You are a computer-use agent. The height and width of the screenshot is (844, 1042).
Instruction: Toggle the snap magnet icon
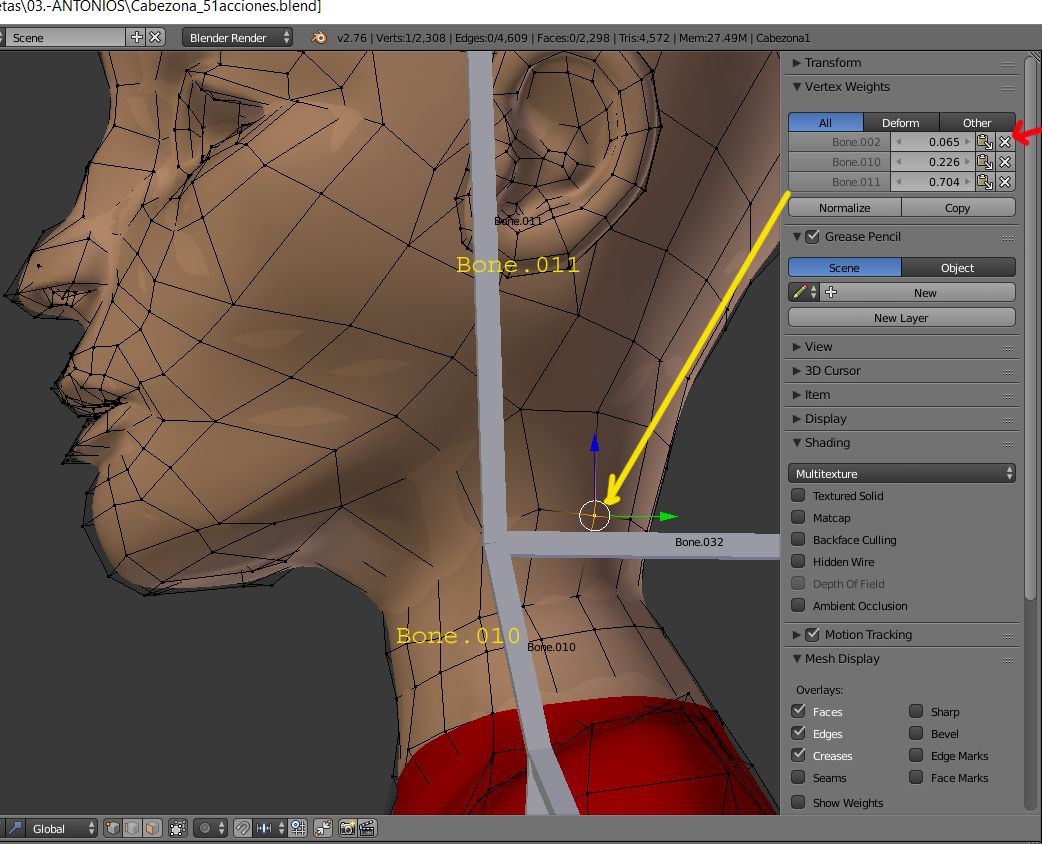click(243, 828)
